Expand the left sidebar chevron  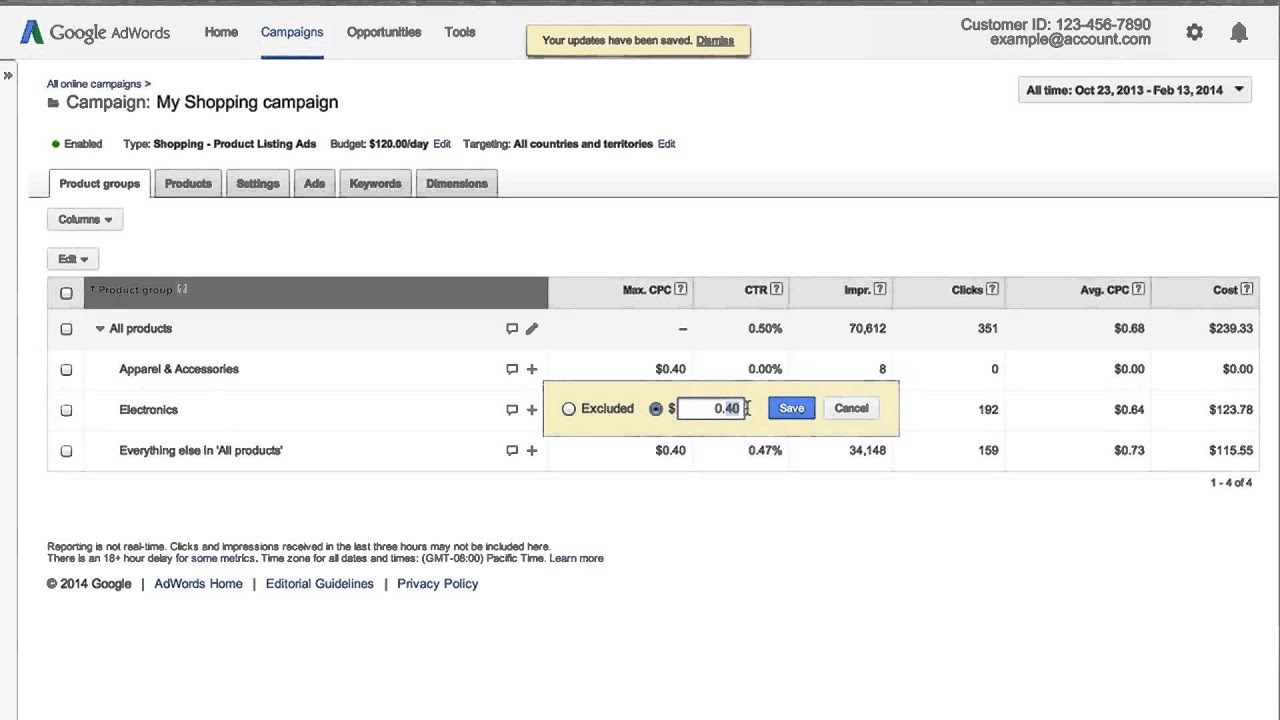click(8, 75)
